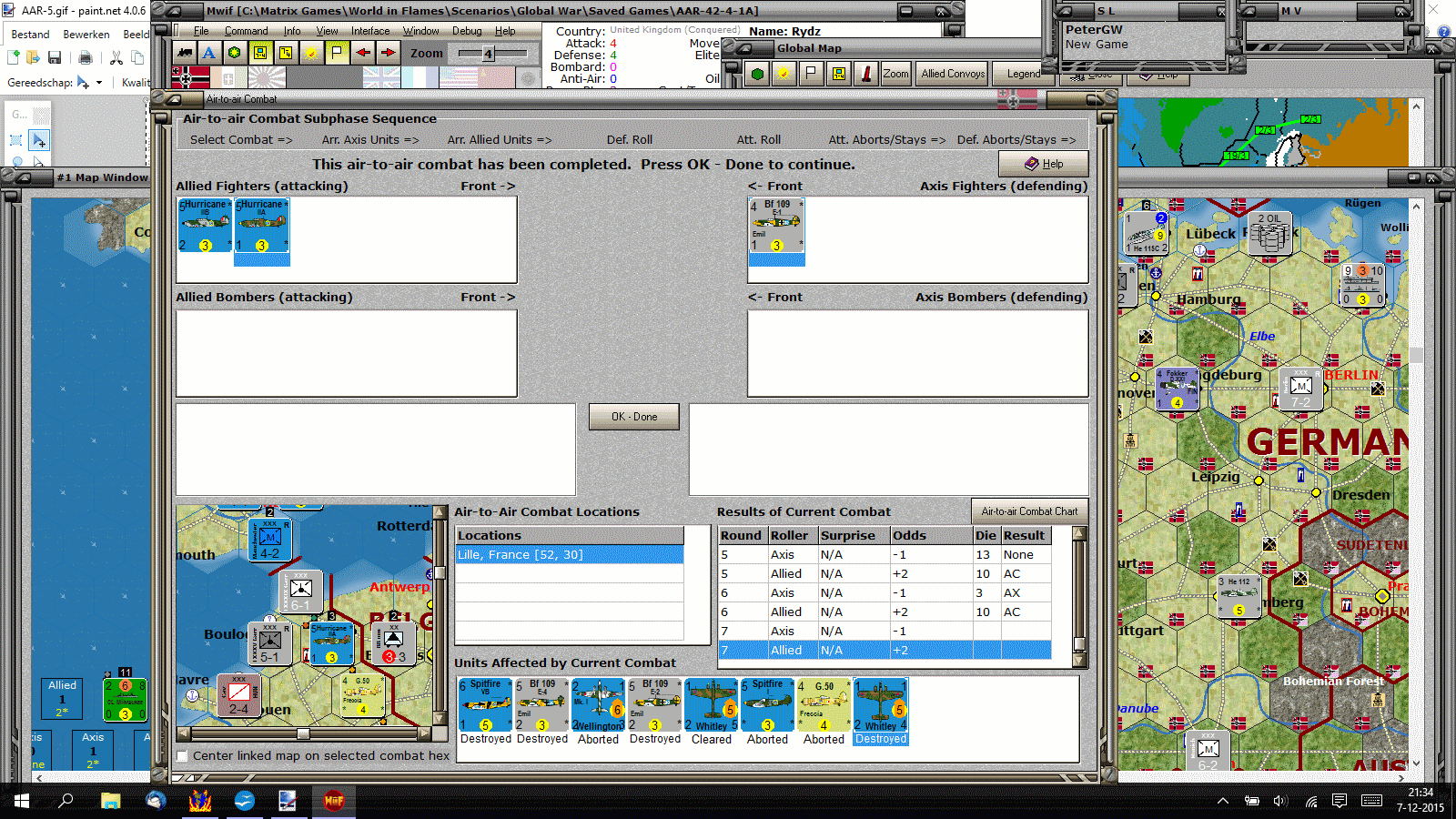Click the aborted G.50 Freccia unit counter
This screenshot has height=819, width=1456.
click(824, 705)
